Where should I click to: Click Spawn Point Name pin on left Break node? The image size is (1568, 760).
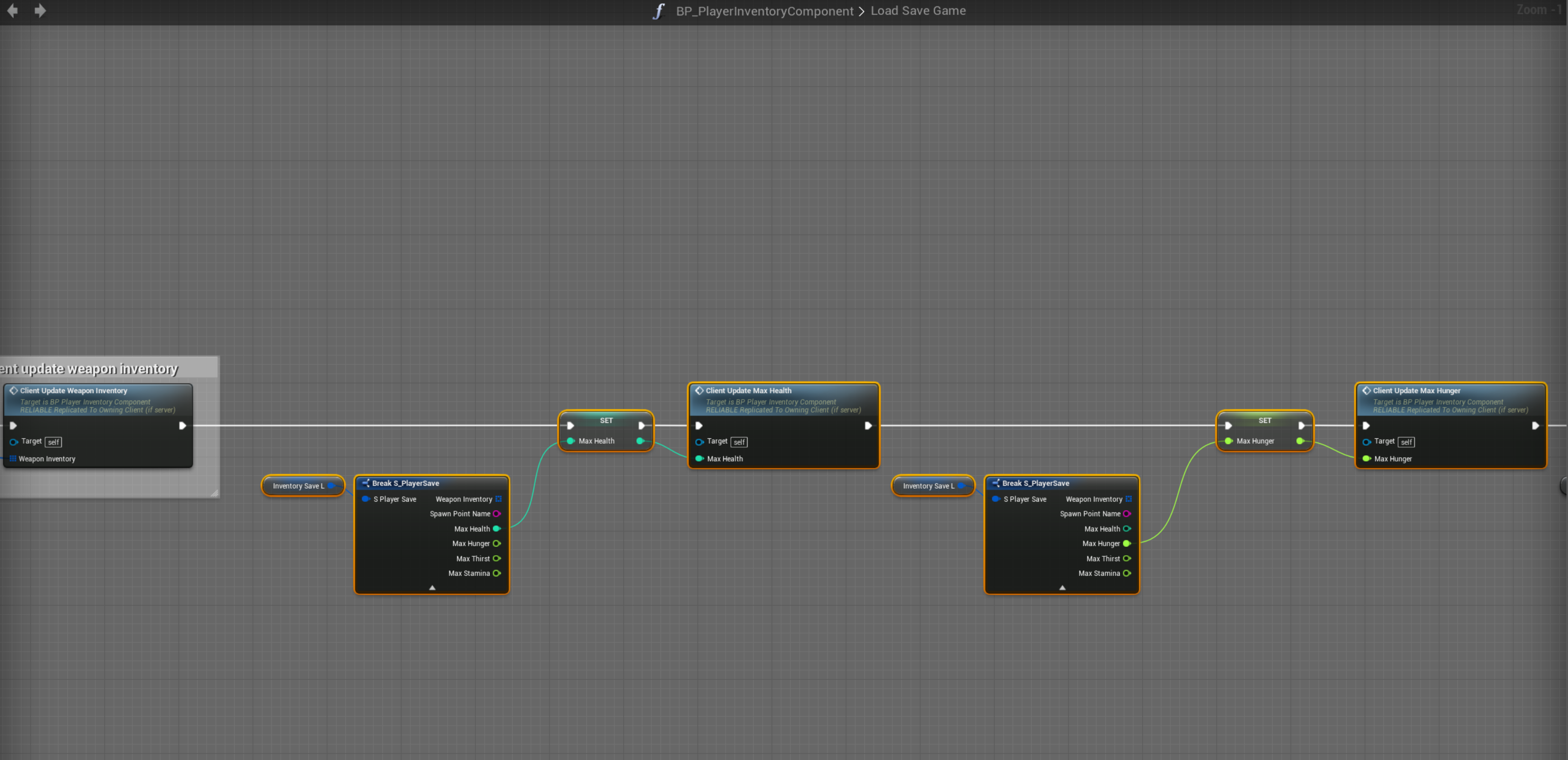click(x=497, y=513)
